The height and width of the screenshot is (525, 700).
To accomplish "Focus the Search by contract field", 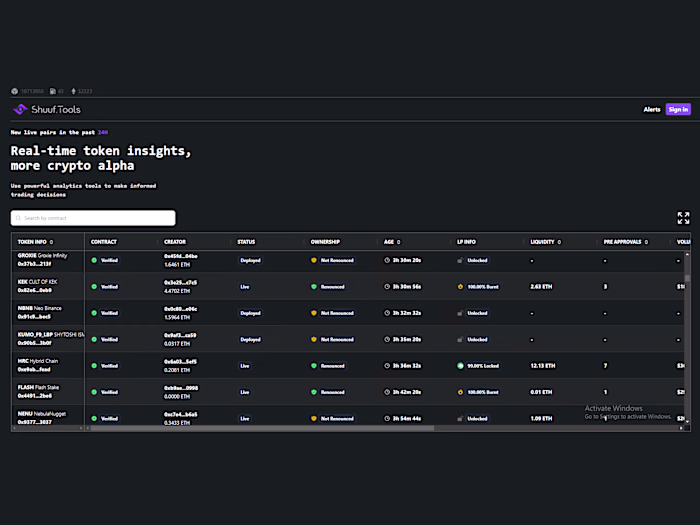I will (93, 218).
